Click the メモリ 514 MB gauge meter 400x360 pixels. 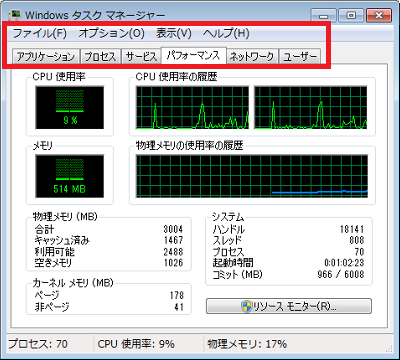point(70,176)
